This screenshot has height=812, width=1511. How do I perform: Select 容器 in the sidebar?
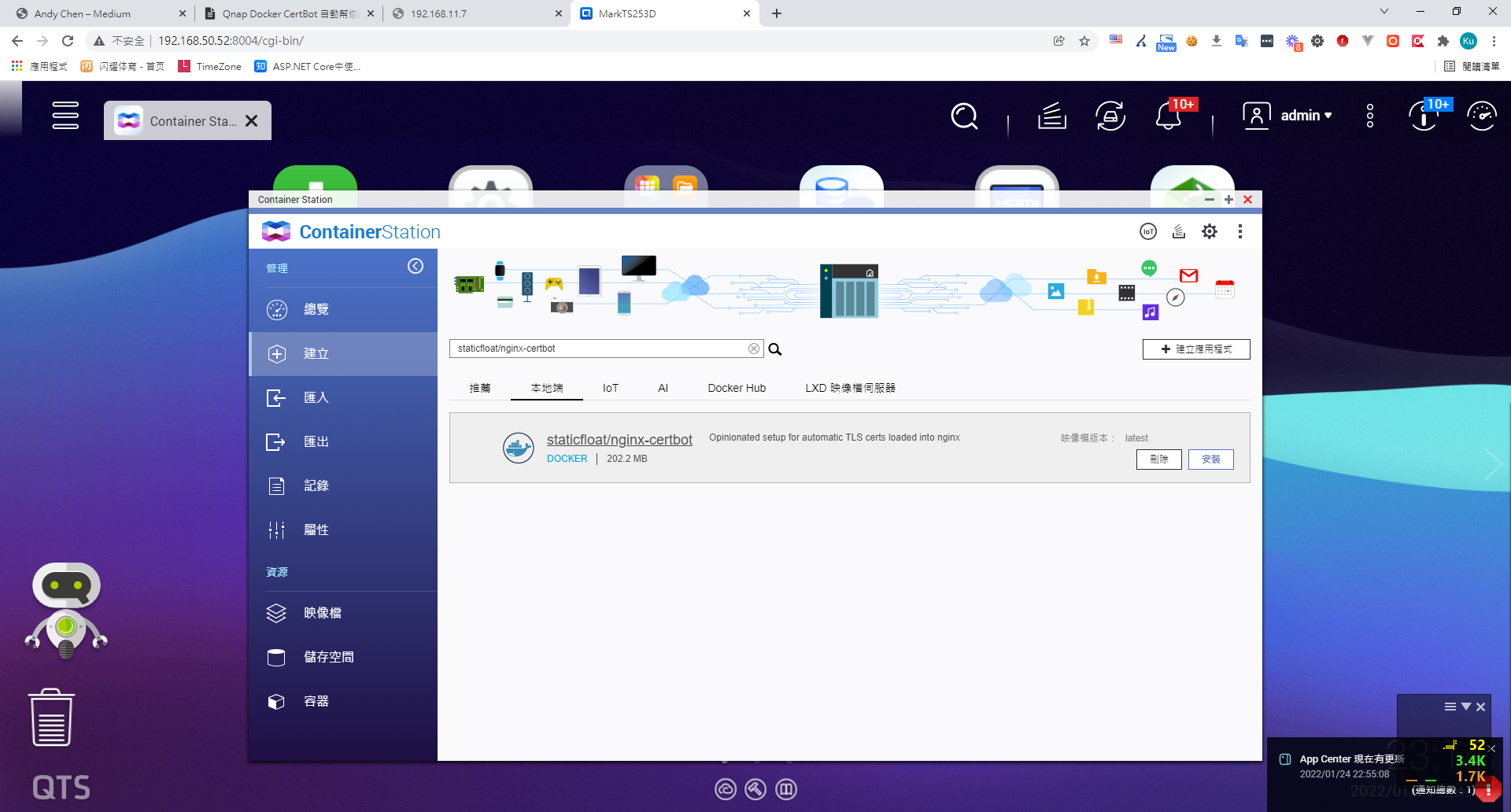coord(316,701)
